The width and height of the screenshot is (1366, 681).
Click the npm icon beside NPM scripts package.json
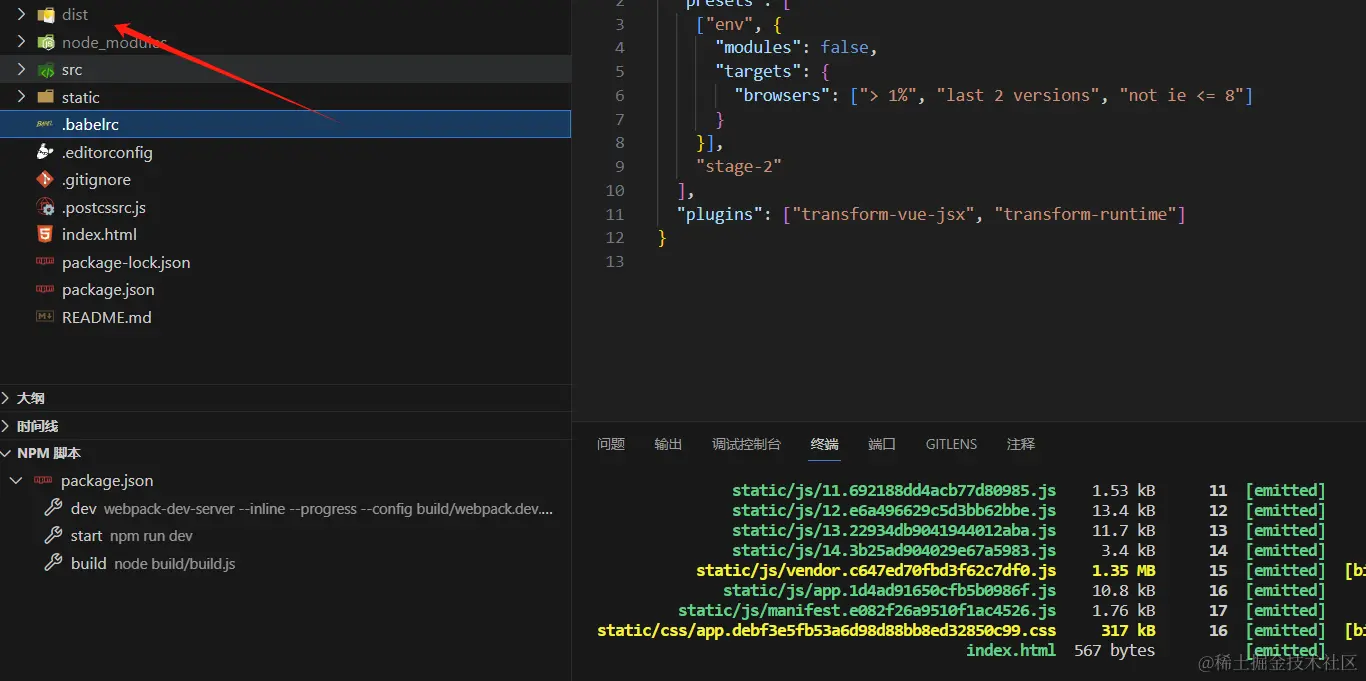click(x=43, y=481)
